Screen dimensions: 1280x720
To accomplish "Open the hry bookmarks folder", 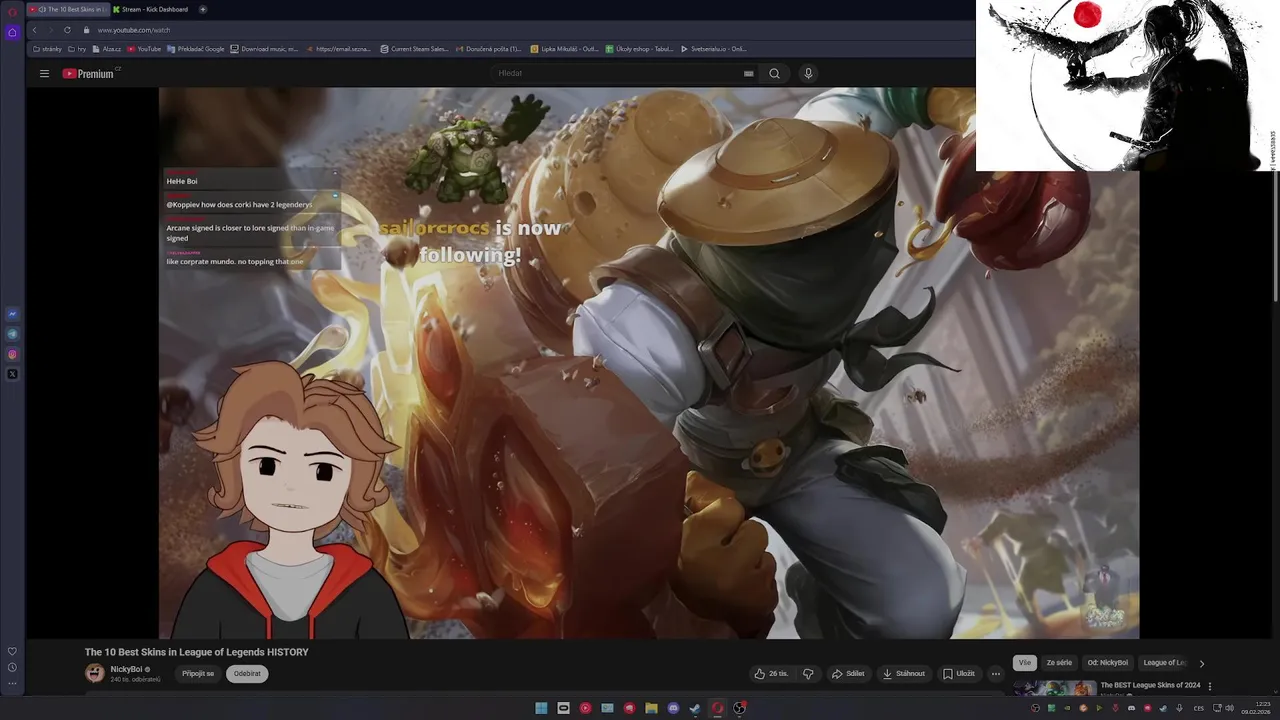I will (x=77, y=49).
